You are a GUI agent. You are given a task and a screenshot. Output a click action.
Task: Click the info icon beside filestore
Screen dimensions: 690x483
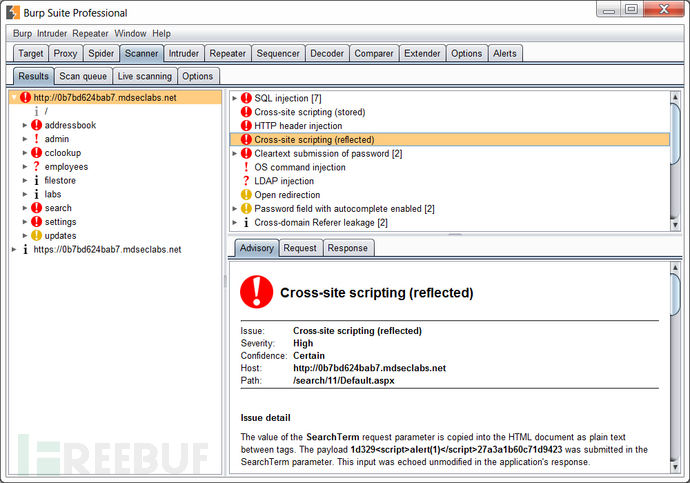37,180
